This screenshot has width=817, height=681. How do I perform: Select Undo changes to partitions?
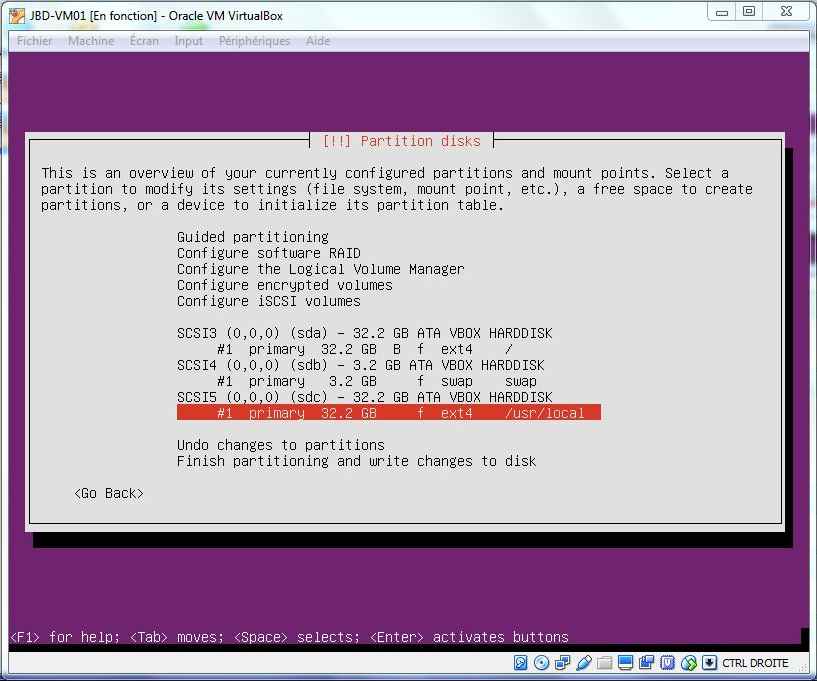point(280,445)
